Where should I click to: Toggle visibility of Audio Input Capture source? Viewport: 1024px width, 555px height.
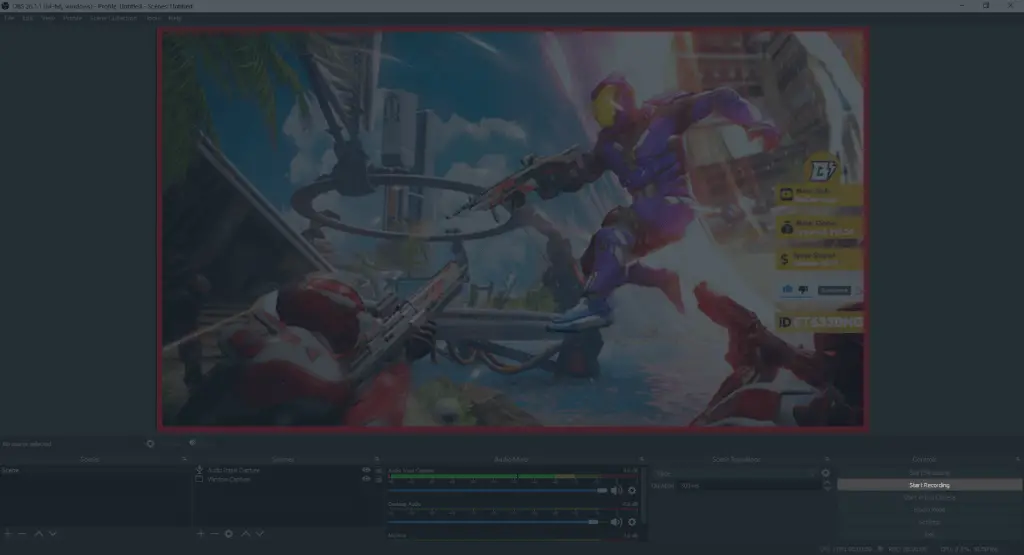click(x=366, y=470)
